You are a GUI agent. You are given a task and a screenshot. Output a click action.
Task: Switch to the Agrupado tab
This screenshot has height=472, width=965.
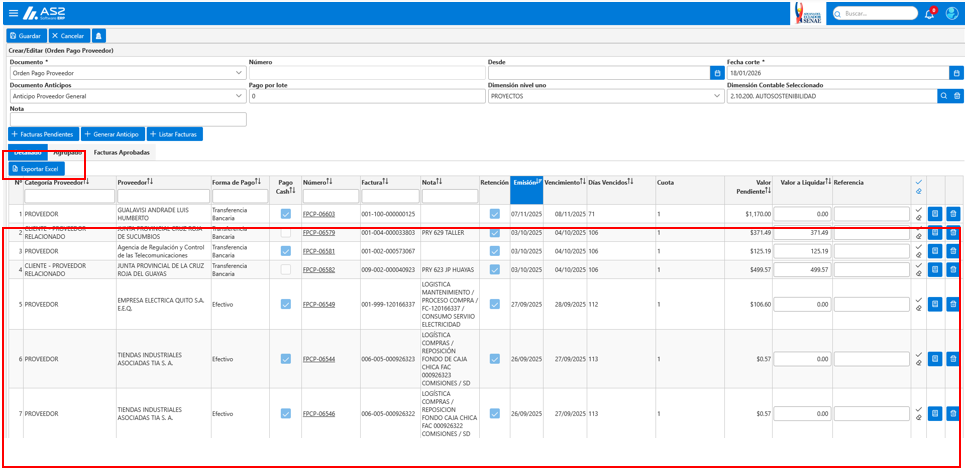(68, 151)
